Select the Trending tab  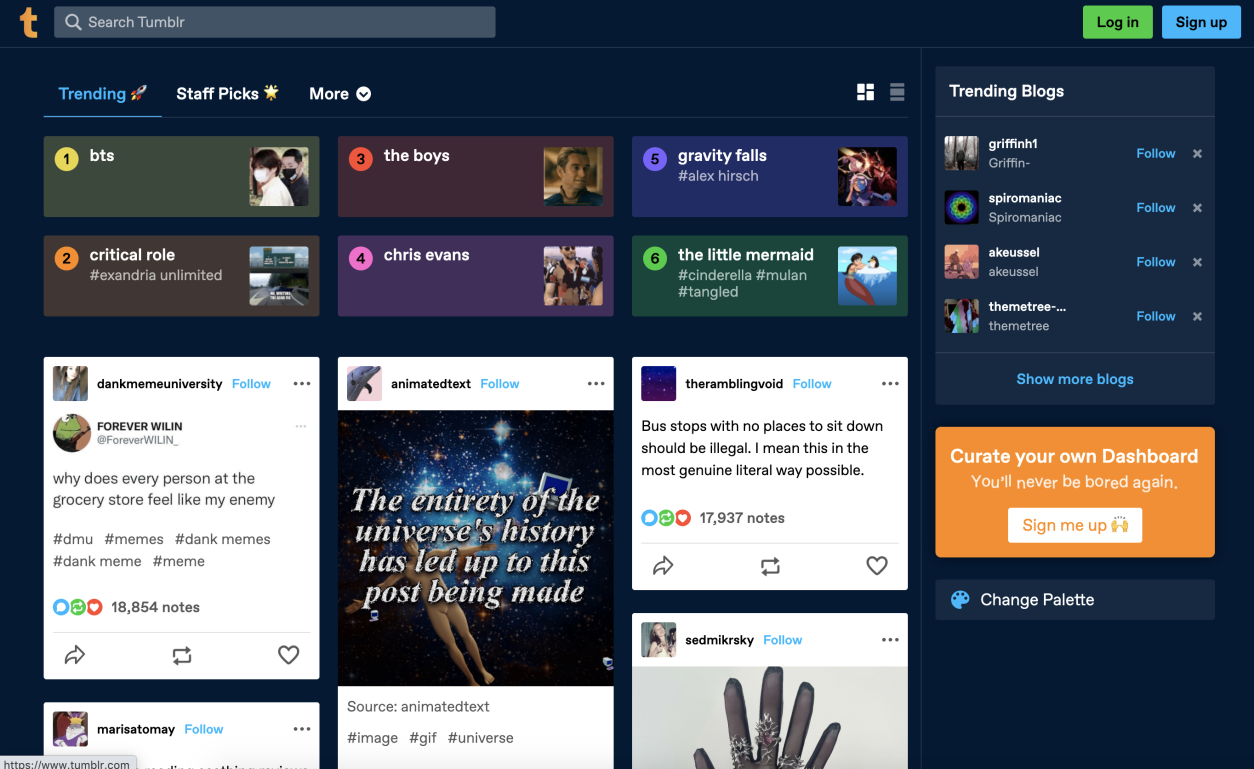102,94
